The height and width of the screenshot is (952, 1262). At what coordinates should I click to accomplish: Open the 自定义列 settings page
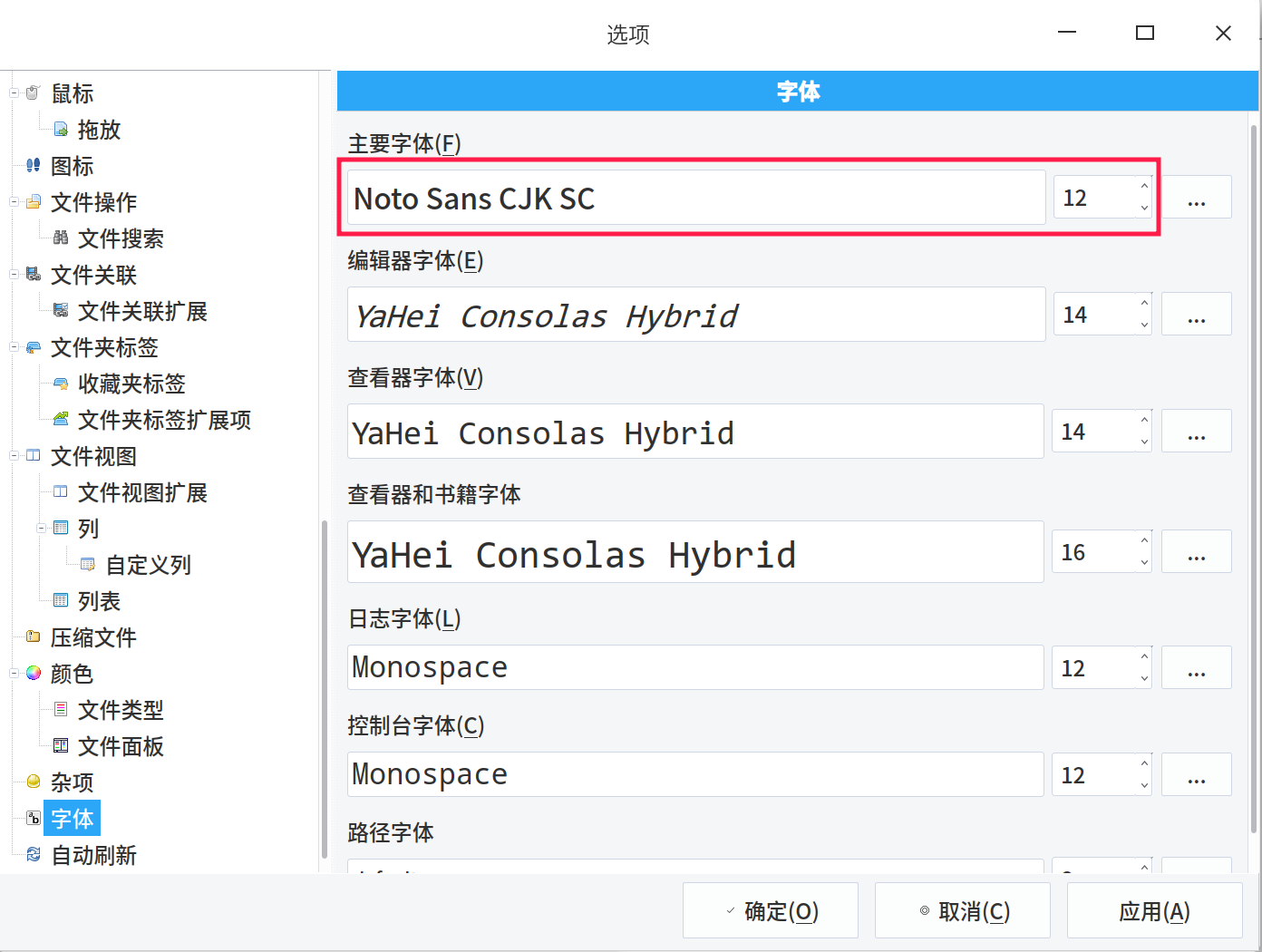(149, 565)
